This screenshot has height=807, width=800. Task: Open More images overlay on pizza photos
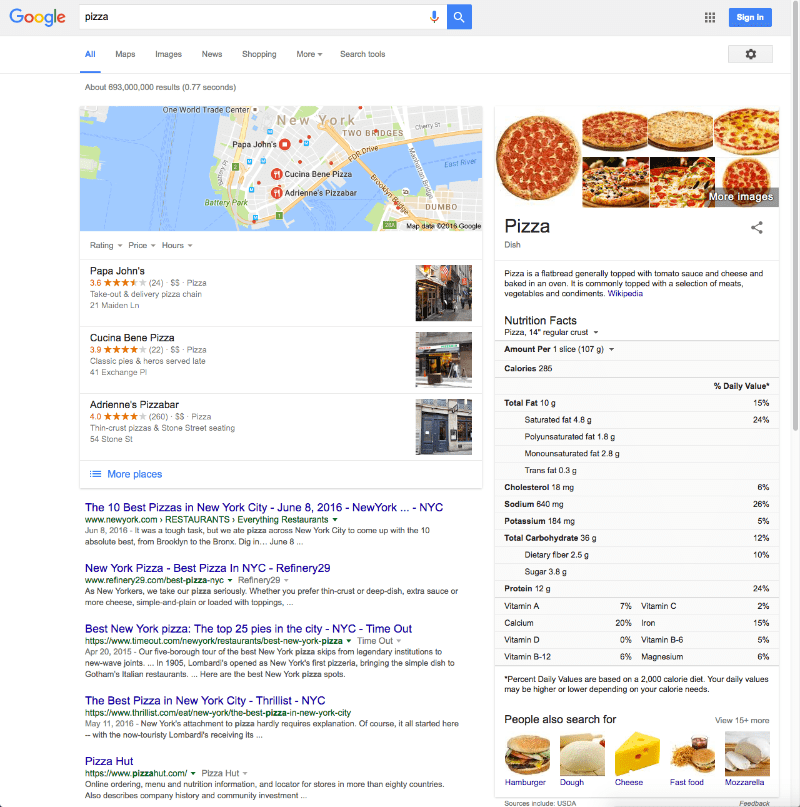click(741, 197)
